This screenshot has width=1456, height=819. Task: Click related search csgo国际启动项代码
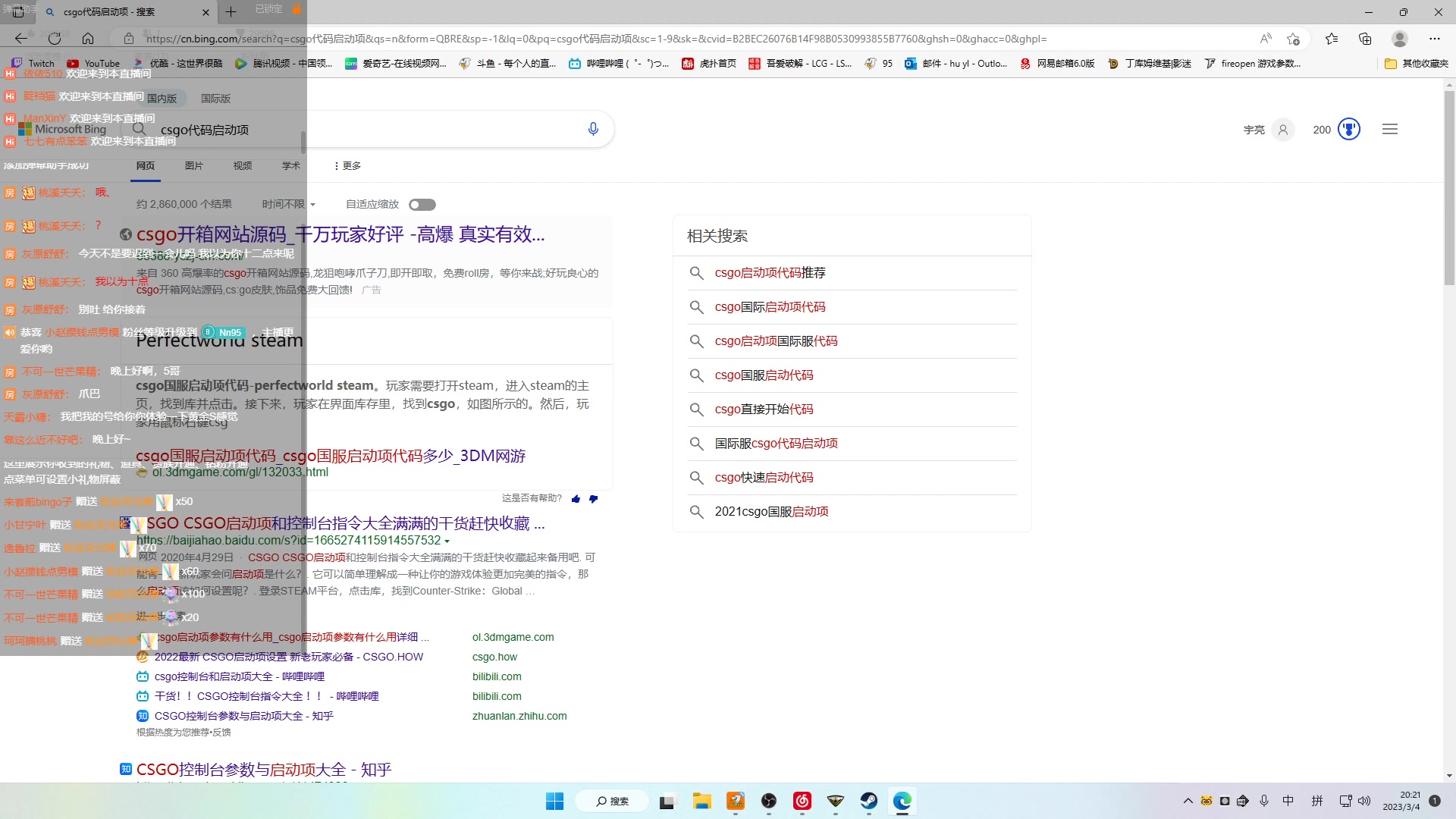(x=770, y=307)
